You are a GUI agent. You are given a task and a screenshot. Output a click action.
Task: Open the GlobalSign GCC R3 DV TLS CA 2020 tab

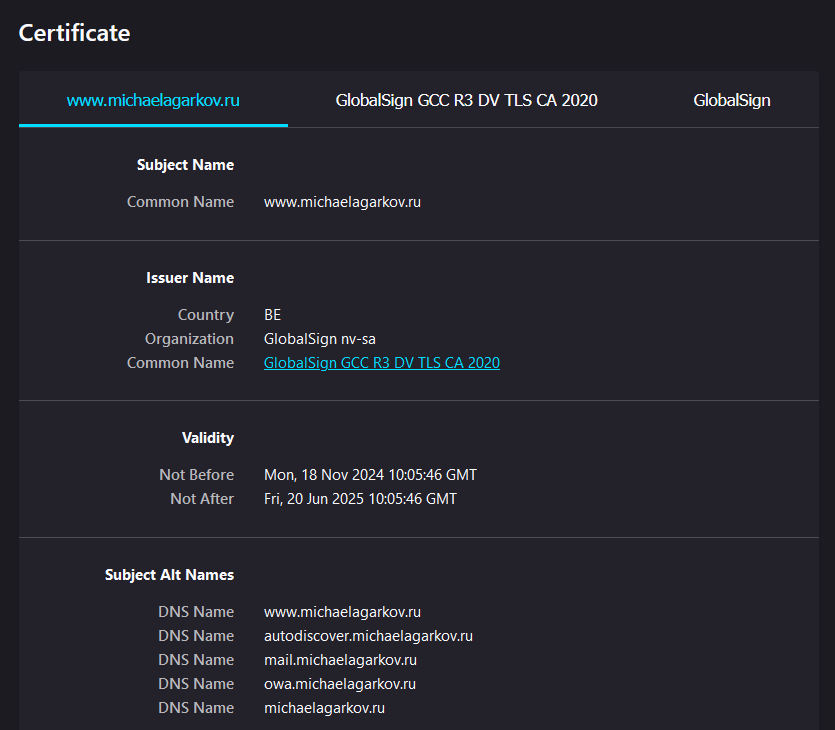click(x=466, y=100)
